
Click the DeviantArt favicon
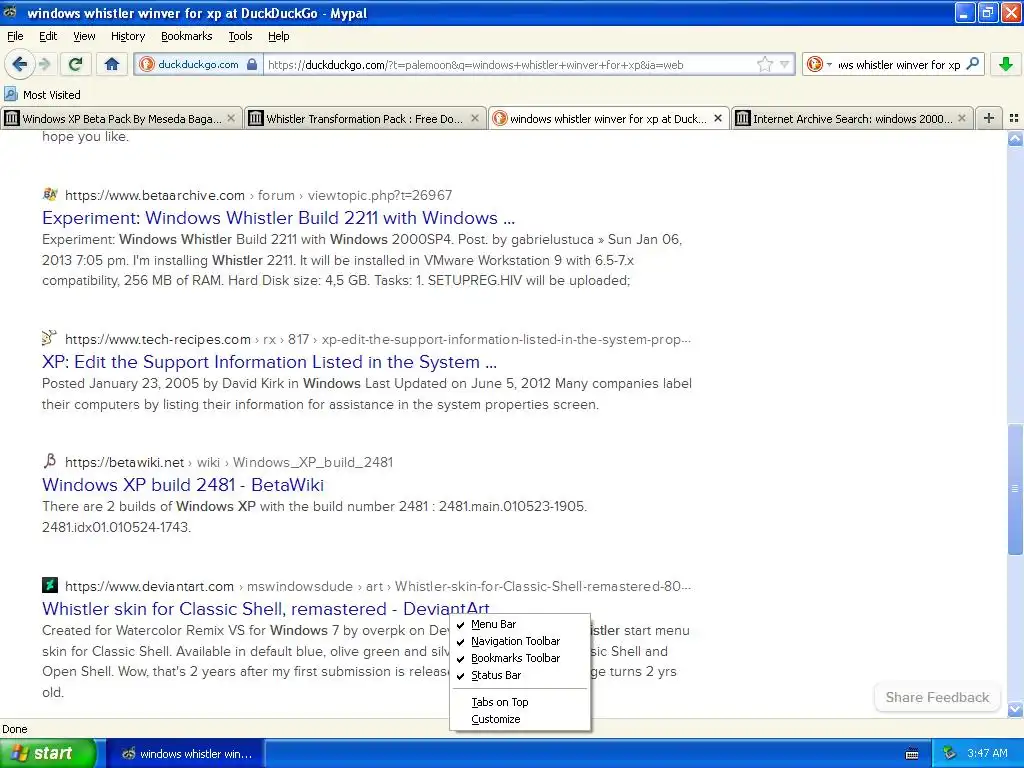pos(50,585)
